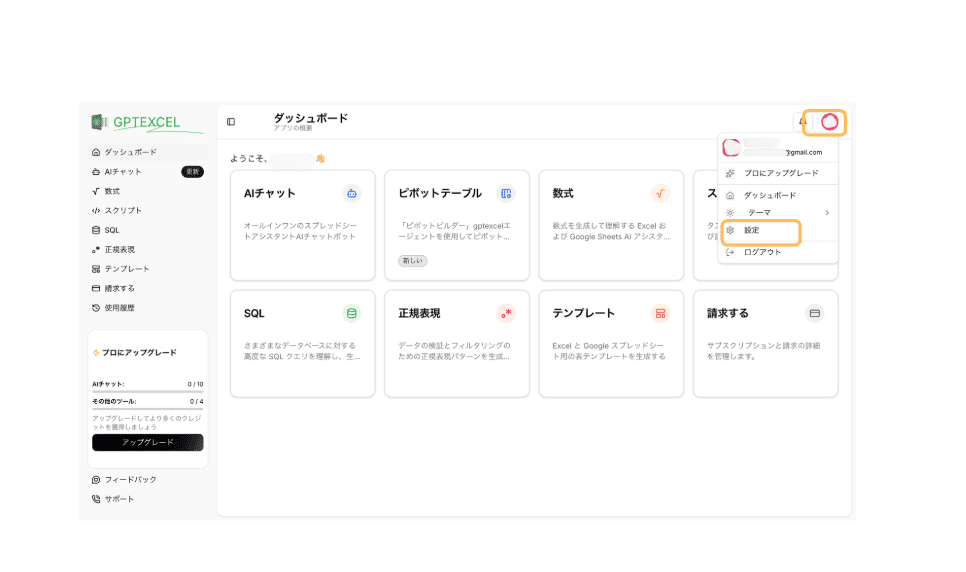Screen dimensions: 966x572
Task: Click the formula card square-root icon
Action: tap(660, 193)
